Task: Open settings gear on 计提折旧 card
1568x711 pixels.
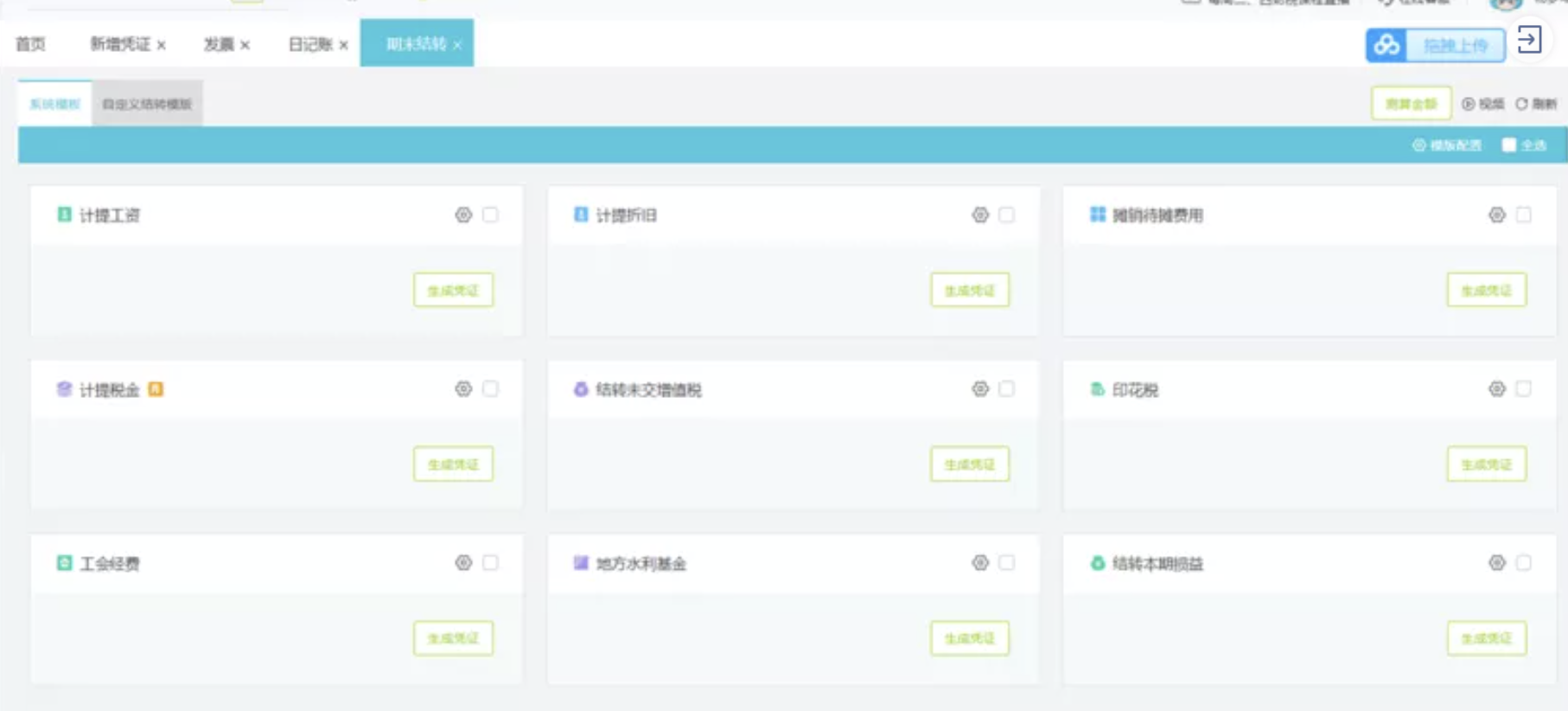Action: pyautogui.click(x=979, y=215)
